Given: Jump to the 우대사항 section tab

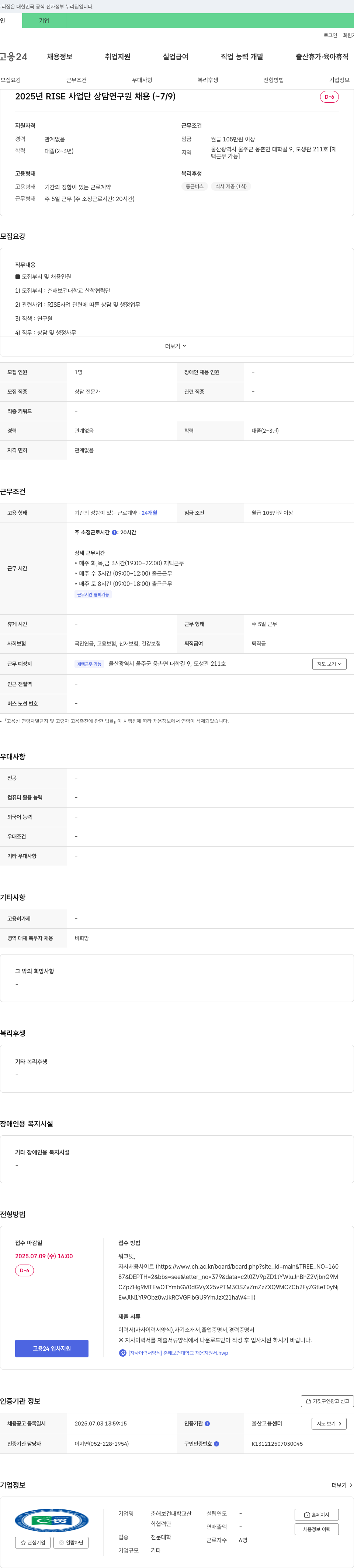Looking at the screenshot, I should tap(142, 80).
